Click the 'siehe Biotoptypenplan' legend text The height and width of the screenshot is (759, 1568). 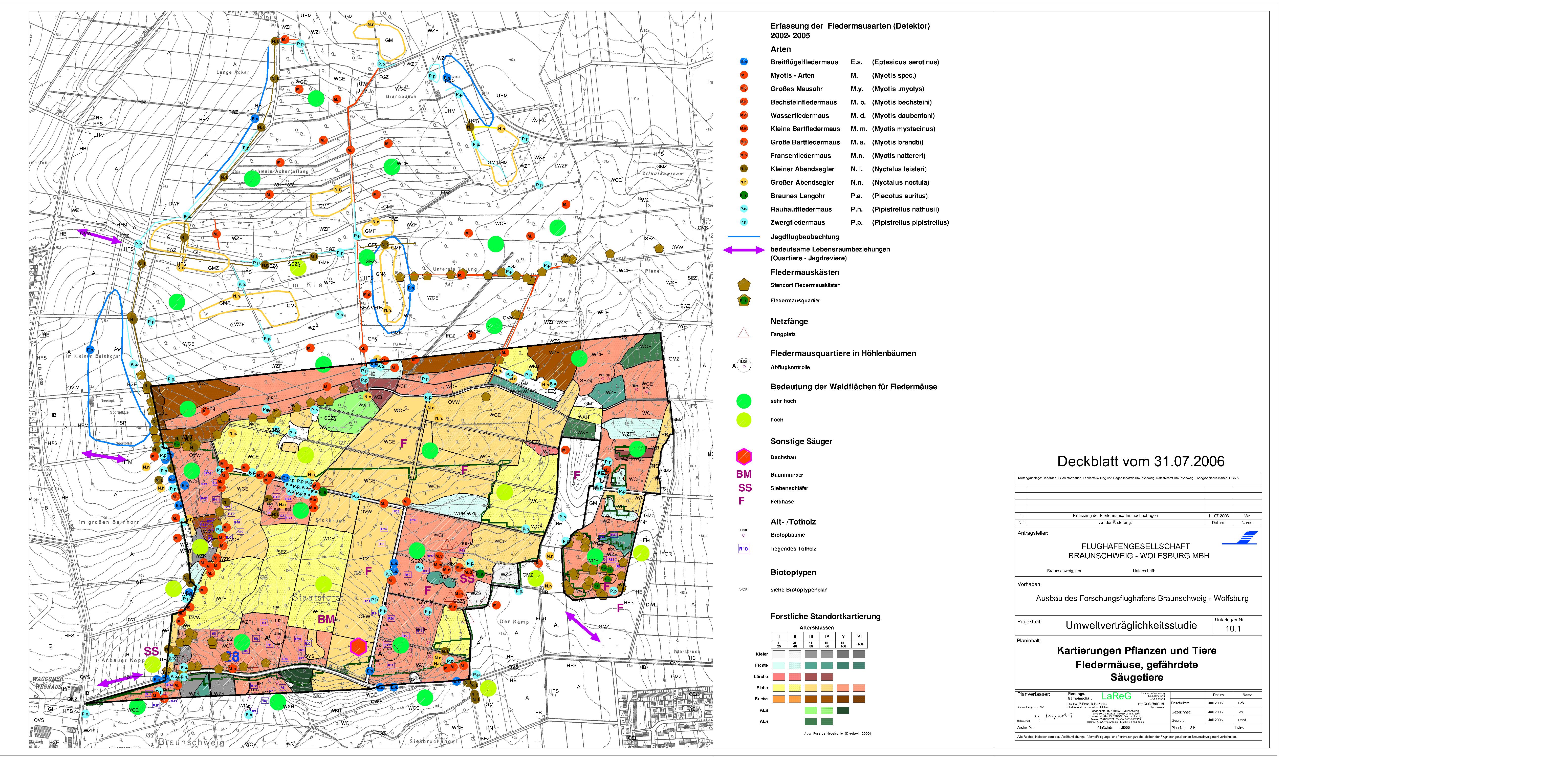coord(799,590)
